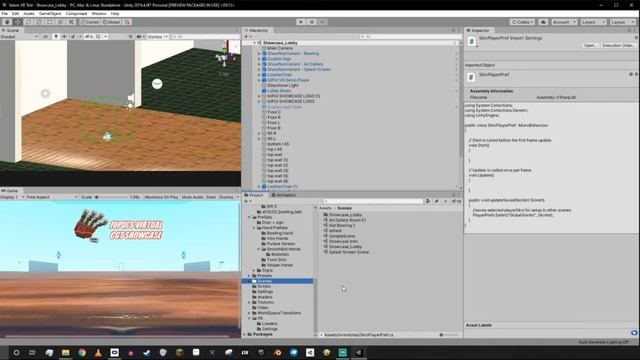640x360 pixels.
Task: Select Main Camera in Hierarchy
Action: (x=280, y=48)
